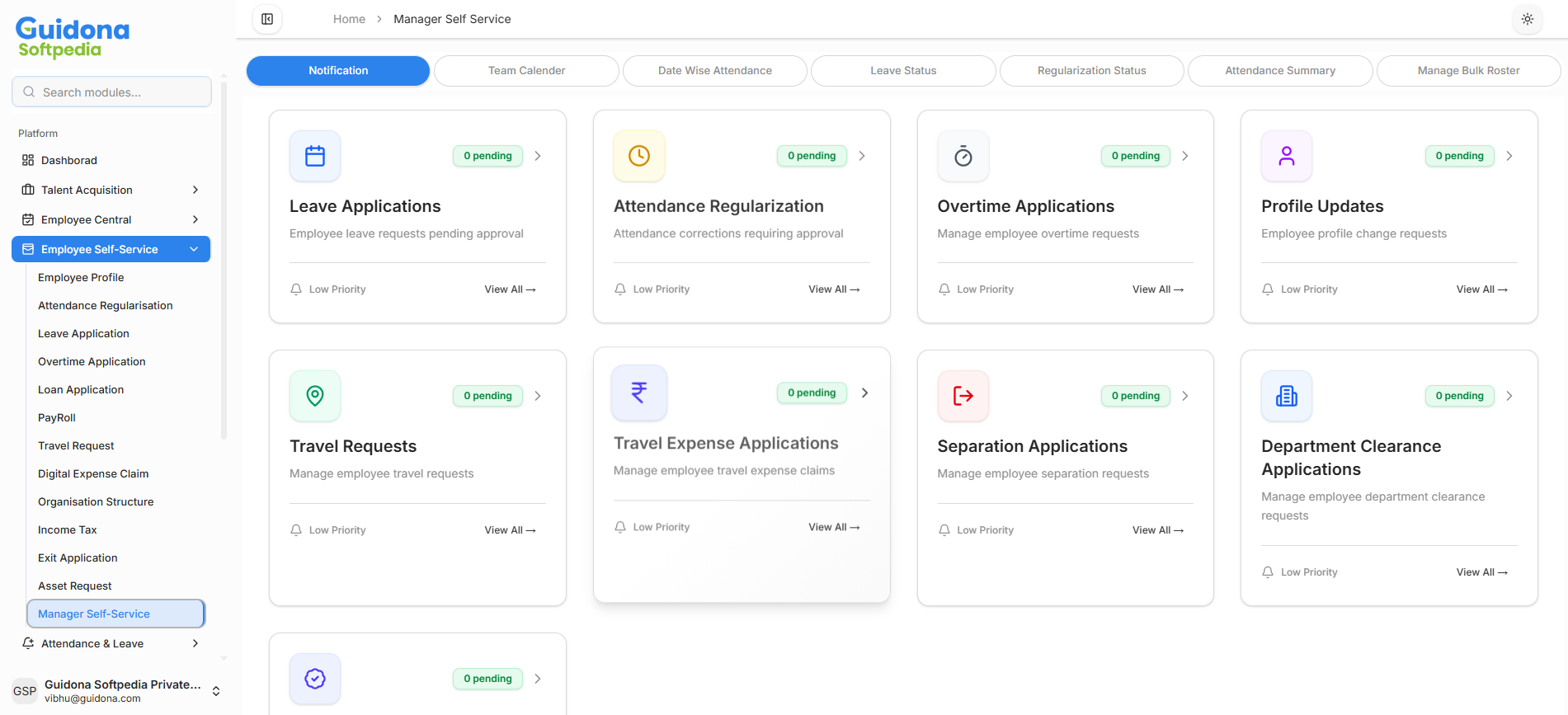The width and height of the screenshot is (1568, 715).
Task: Click the person icon on Profile Updates card
Action: tap(1286, 156)
